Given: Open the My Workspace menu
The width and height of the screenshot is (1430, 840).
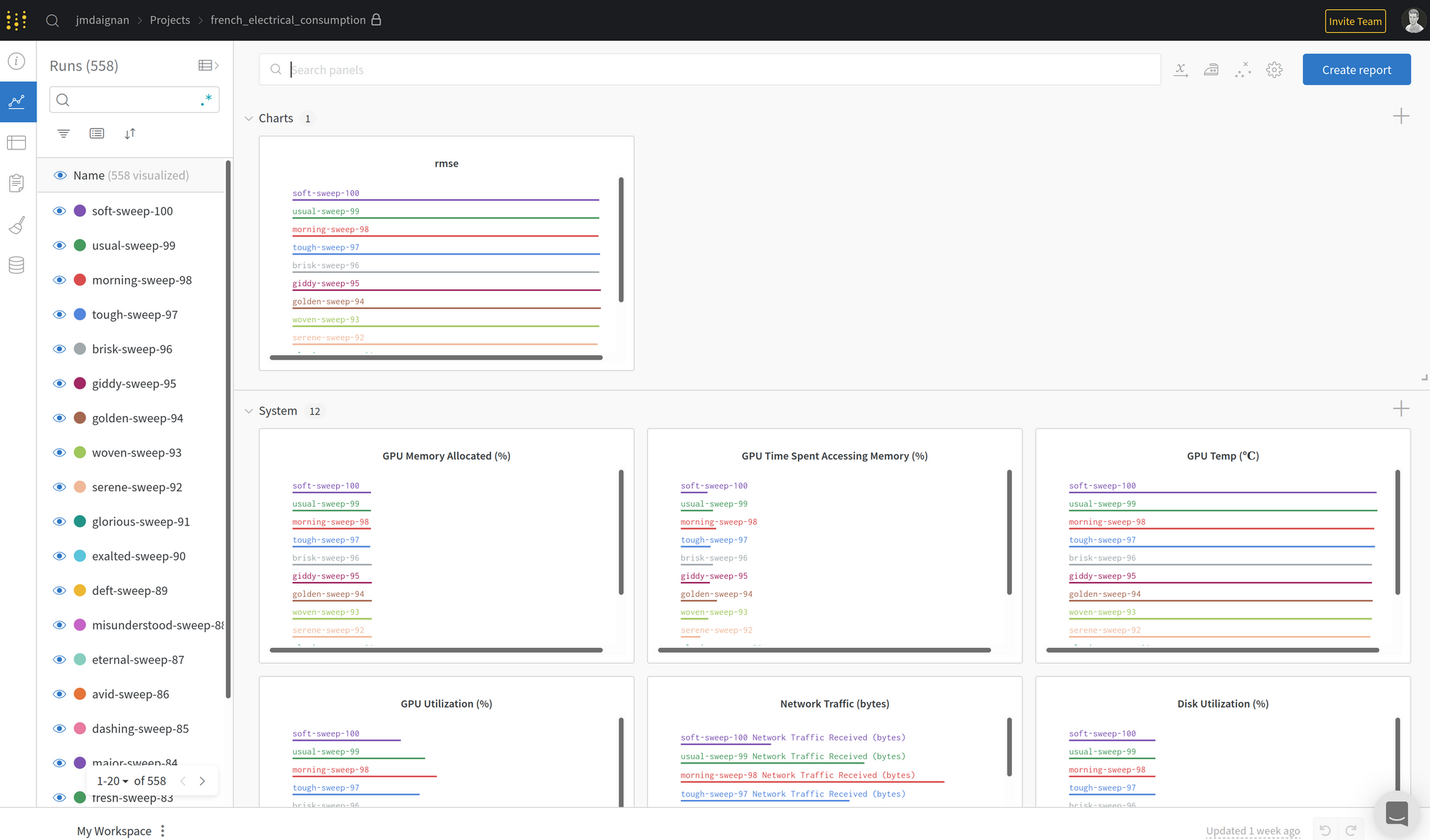Looking at the screenshot, I should coord(162,830).
